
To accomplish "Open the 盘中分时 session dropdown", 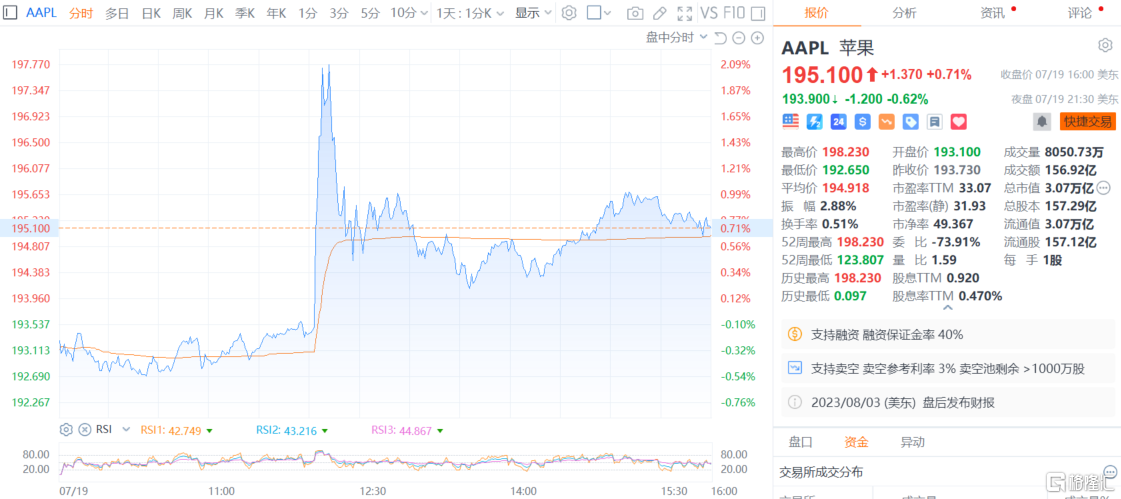I will pyautogui.click(x=676, y=38).
